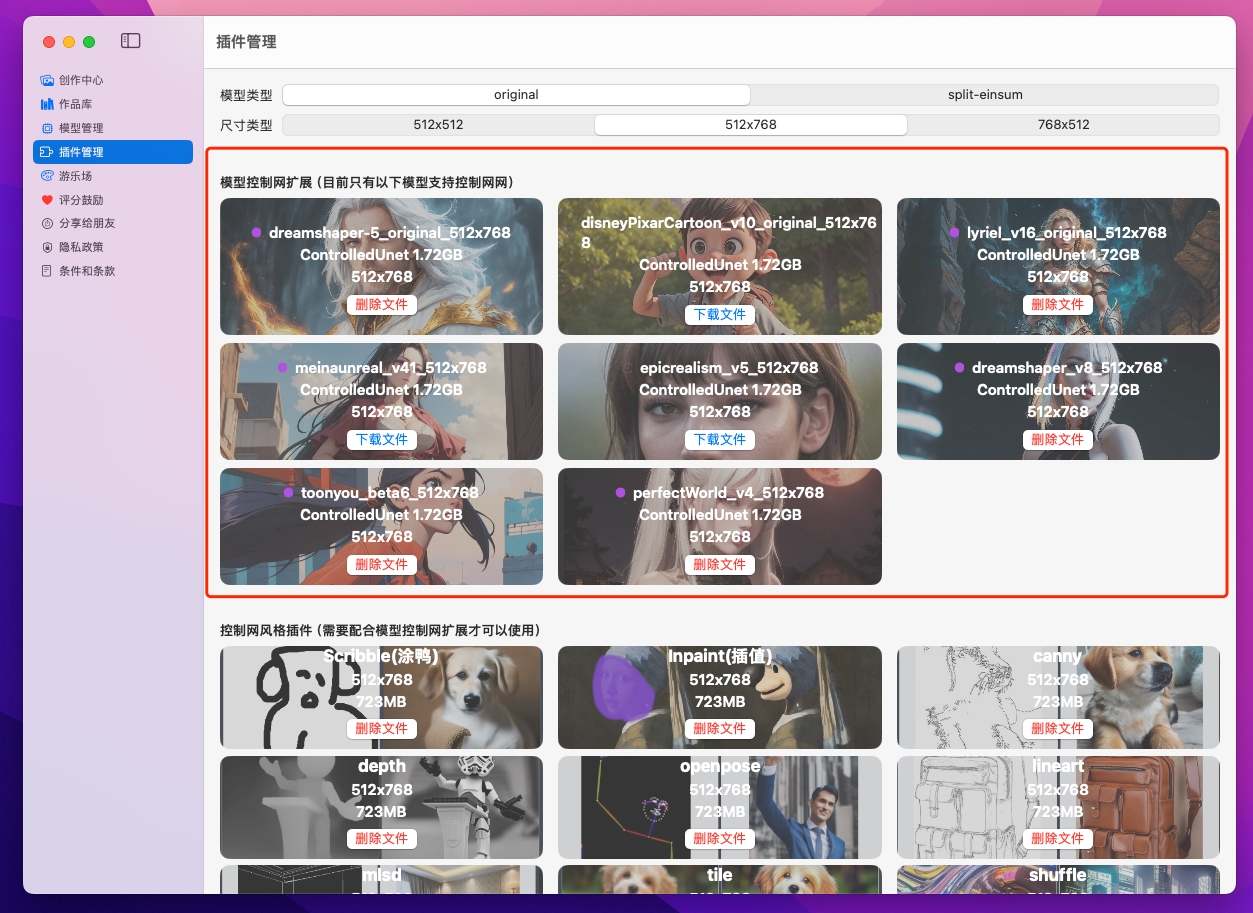1253x913 pixels.
Task: Select the 512x512 size option
Action: click(x=438, y=125)
